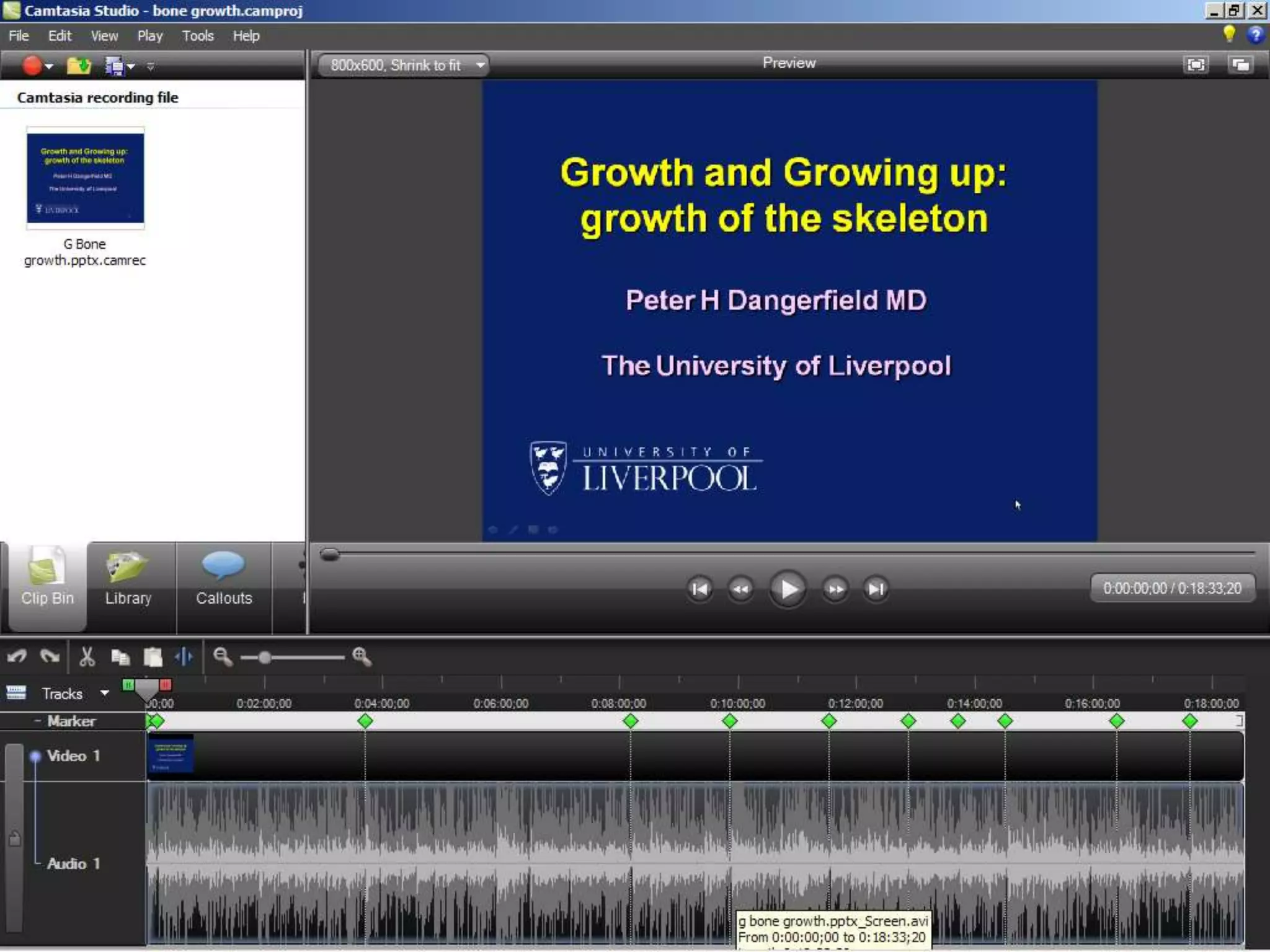Open the Tools menu
The height and width of the screenshot is (952, 1270).
(197, 36)
